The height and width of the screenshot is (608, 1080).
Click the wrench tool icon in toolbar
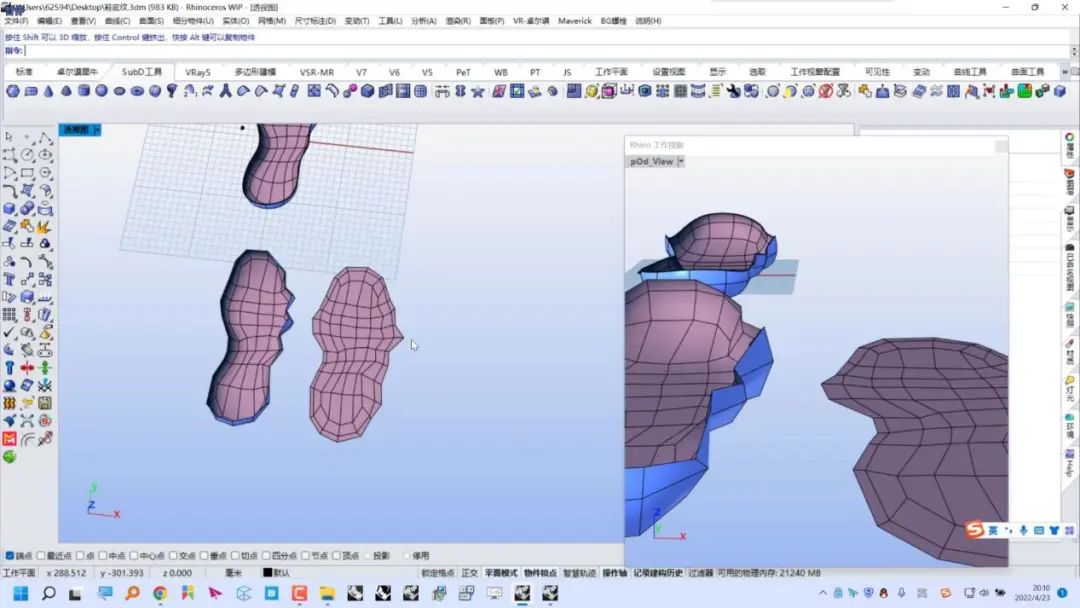(x=733, y=91)
